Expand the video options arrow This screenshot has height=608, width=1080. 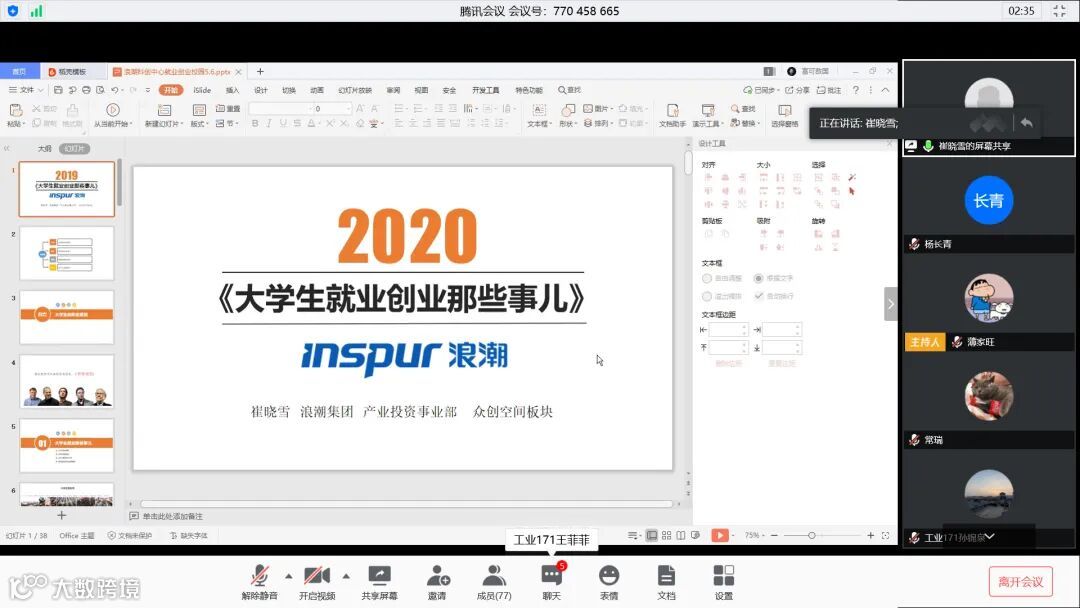[346, 576]
